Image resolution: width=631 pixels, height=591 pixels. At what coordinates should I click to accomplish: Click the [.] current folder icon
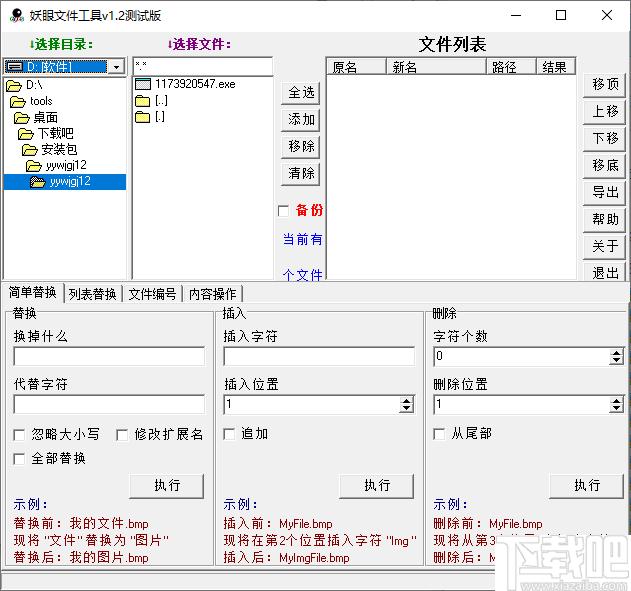tap(142, 117)
